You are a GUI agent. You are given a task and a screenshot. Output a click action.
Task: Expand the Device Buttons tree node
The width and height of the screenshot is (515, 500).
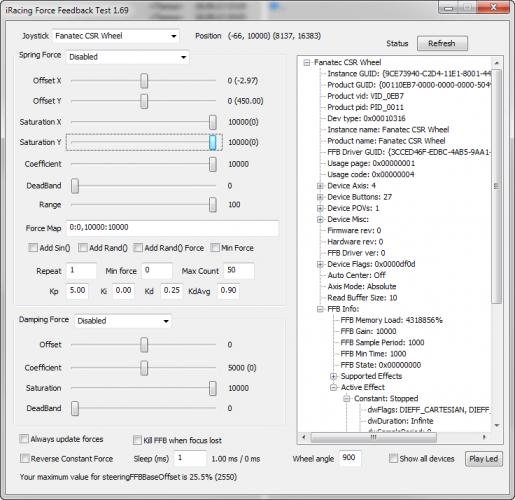(x=320, y=197)
